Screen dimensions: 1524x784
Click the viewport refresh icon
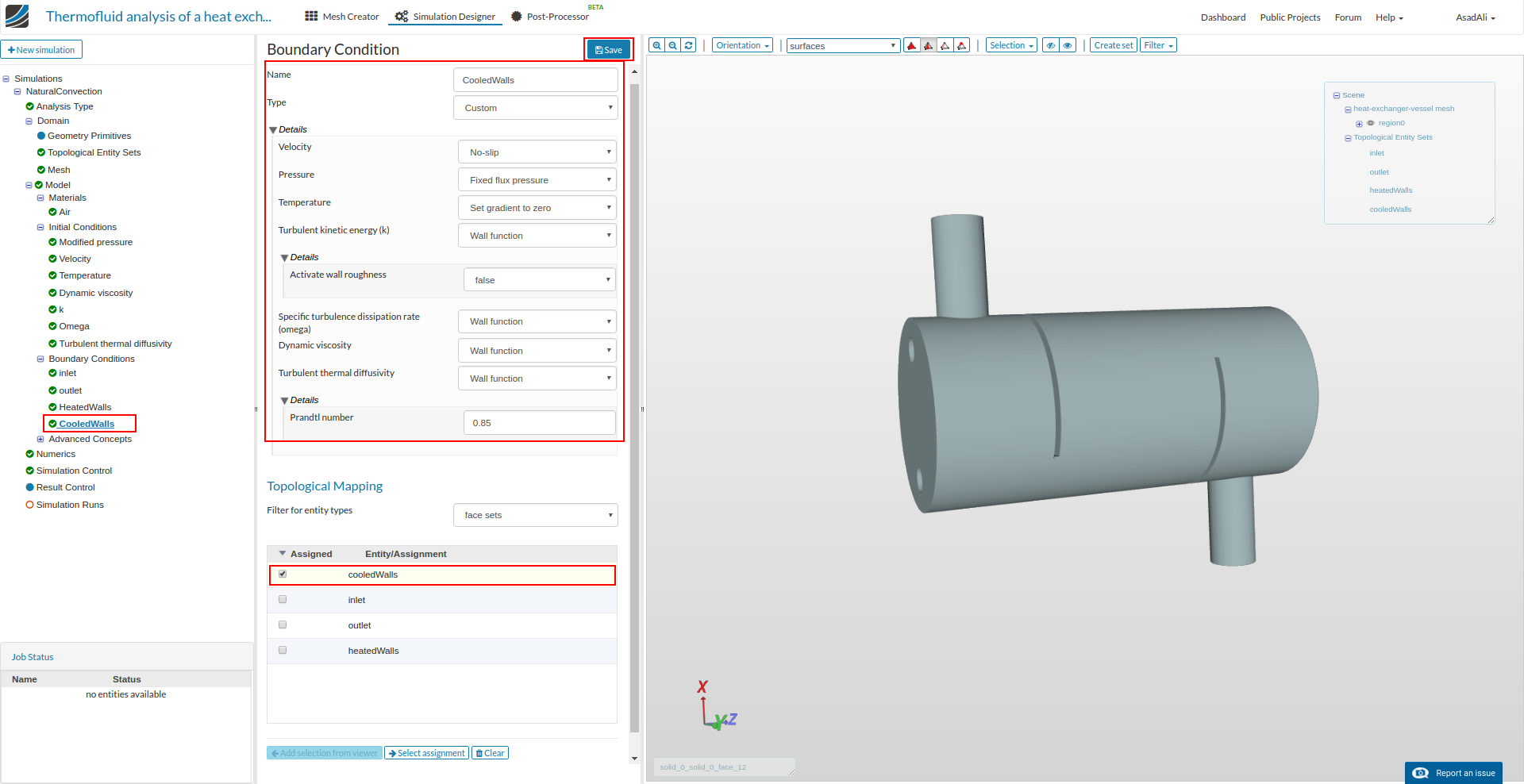click(687, 45)
